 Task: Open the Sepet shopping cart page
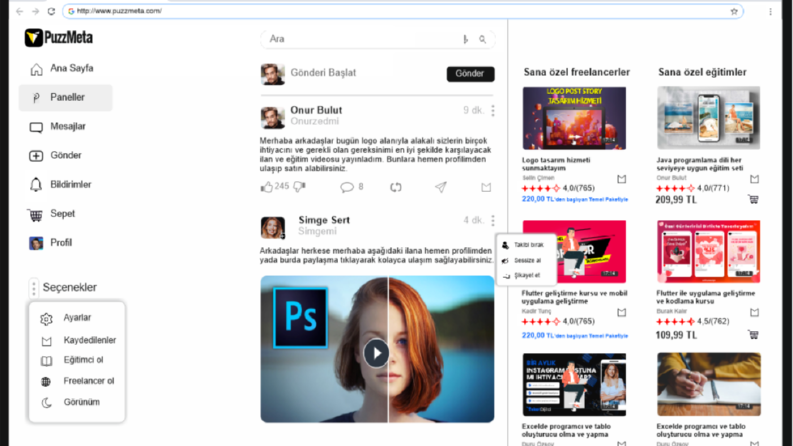pos(51,214)
